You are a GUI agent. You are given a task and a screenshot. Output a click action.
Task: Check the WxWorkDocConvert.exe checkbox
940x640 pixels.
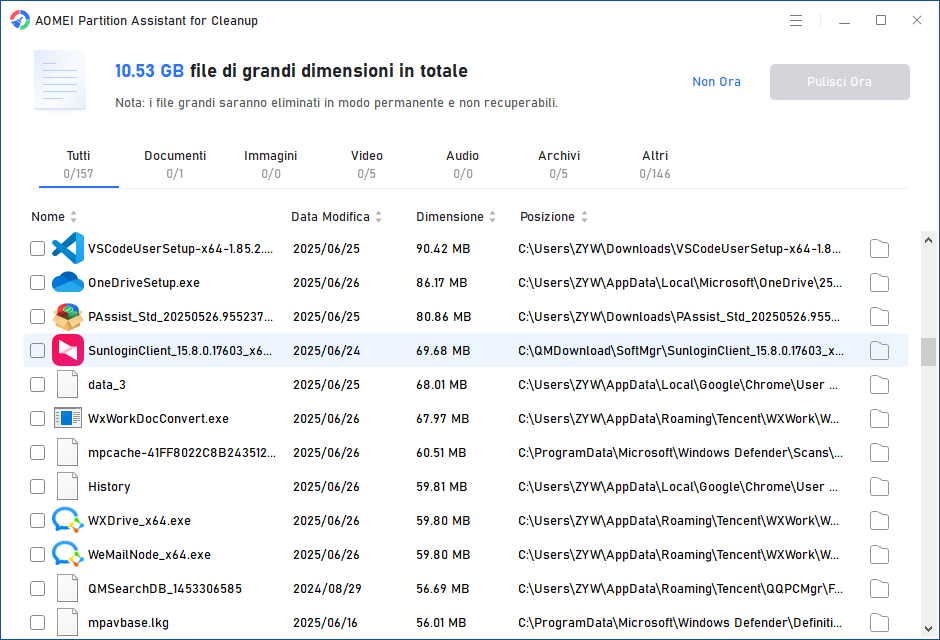click(x=37, y=418)
